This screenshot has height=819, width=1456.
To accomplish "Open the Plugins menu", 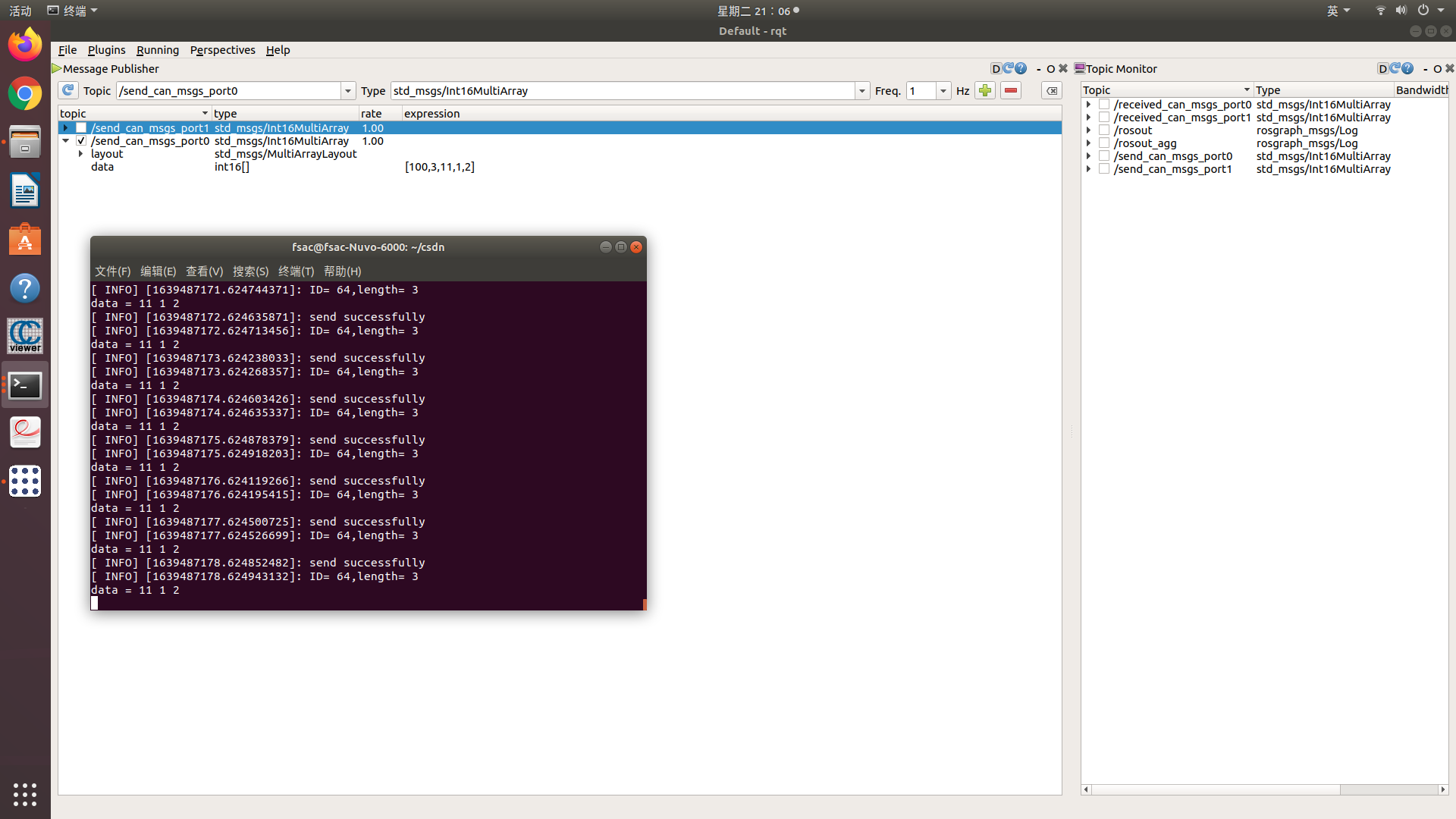I will [106, 50].
